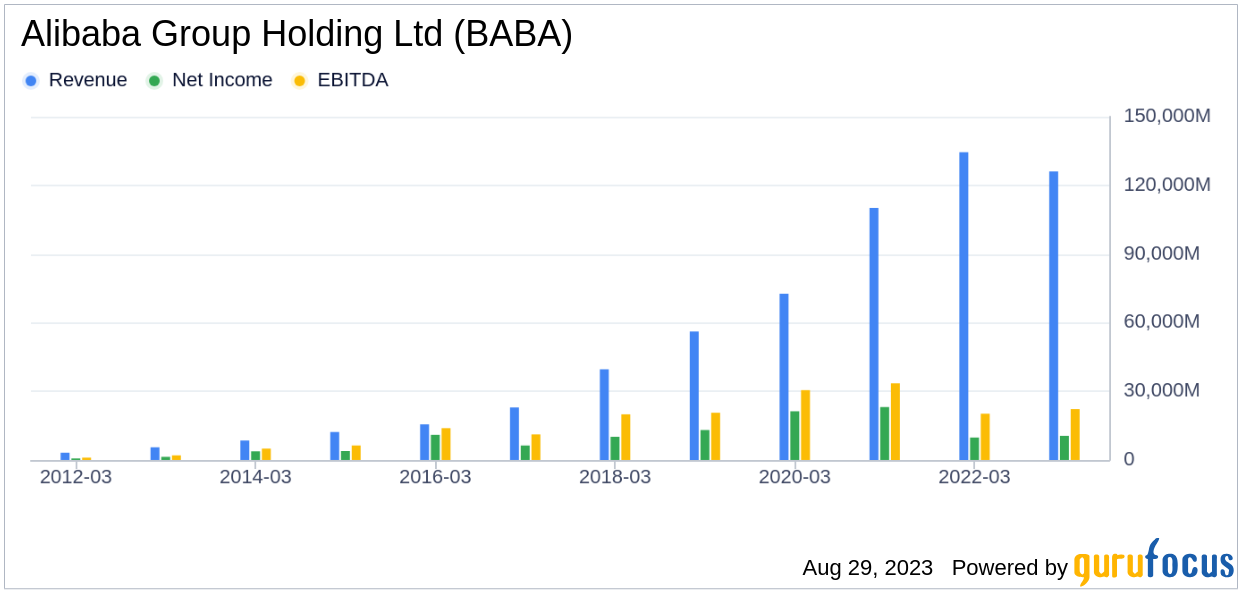Click the 2012-03 x-axis label
Screen dimensions: 1242x593
pos(76,477)
